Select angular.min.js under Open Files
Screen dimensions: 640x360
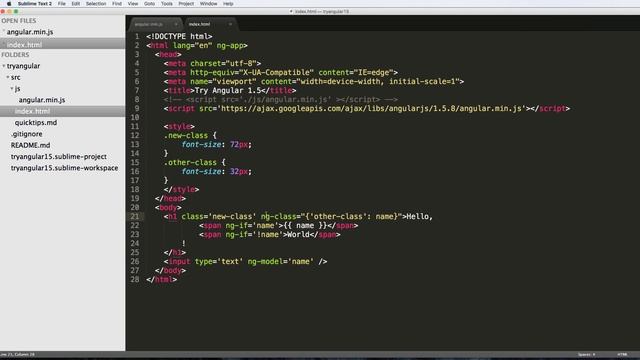tap(30, 32)
